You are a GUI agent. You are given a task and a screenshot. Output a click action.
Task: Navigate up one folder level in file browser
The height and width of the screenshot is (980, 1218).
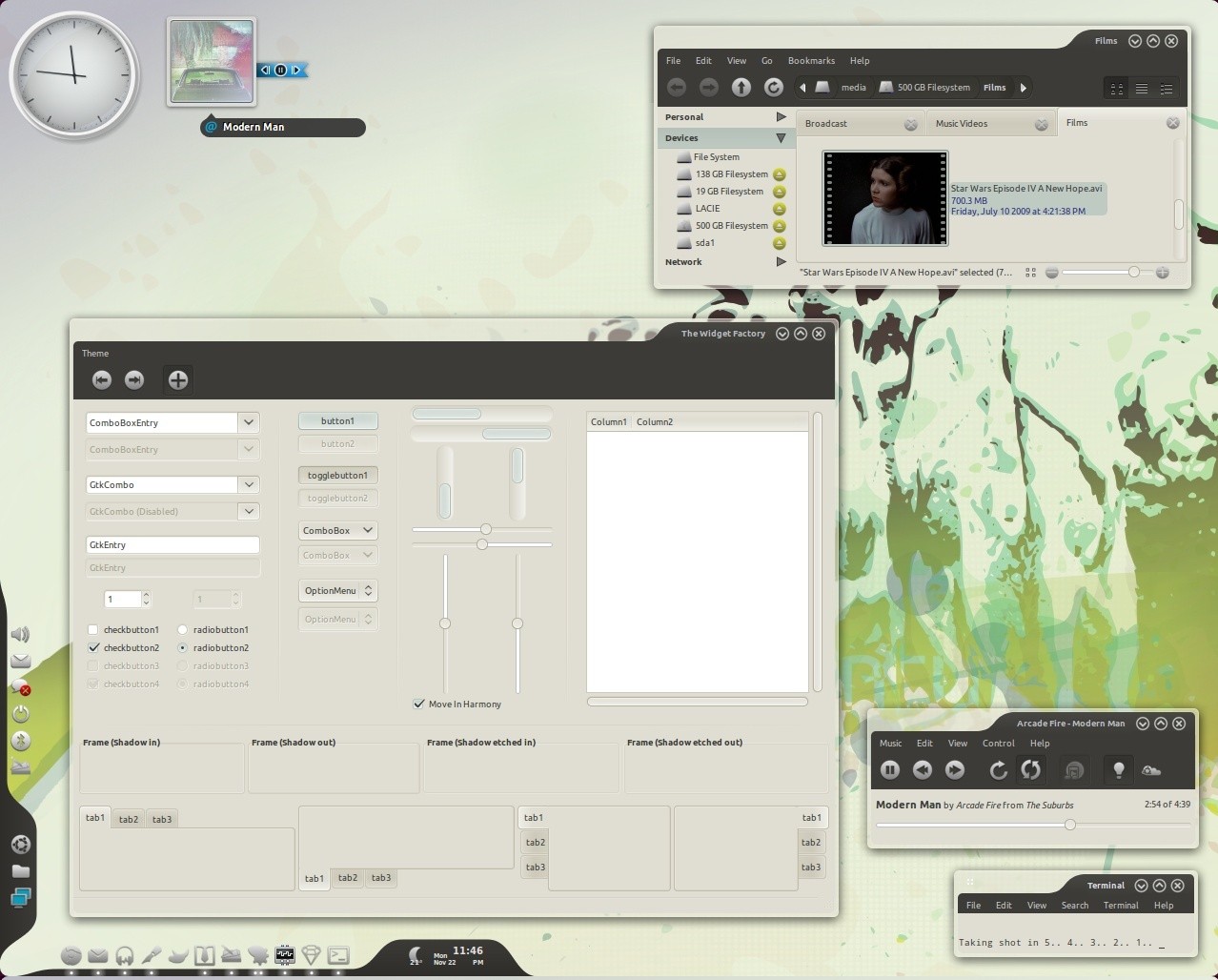click(741, 87)
